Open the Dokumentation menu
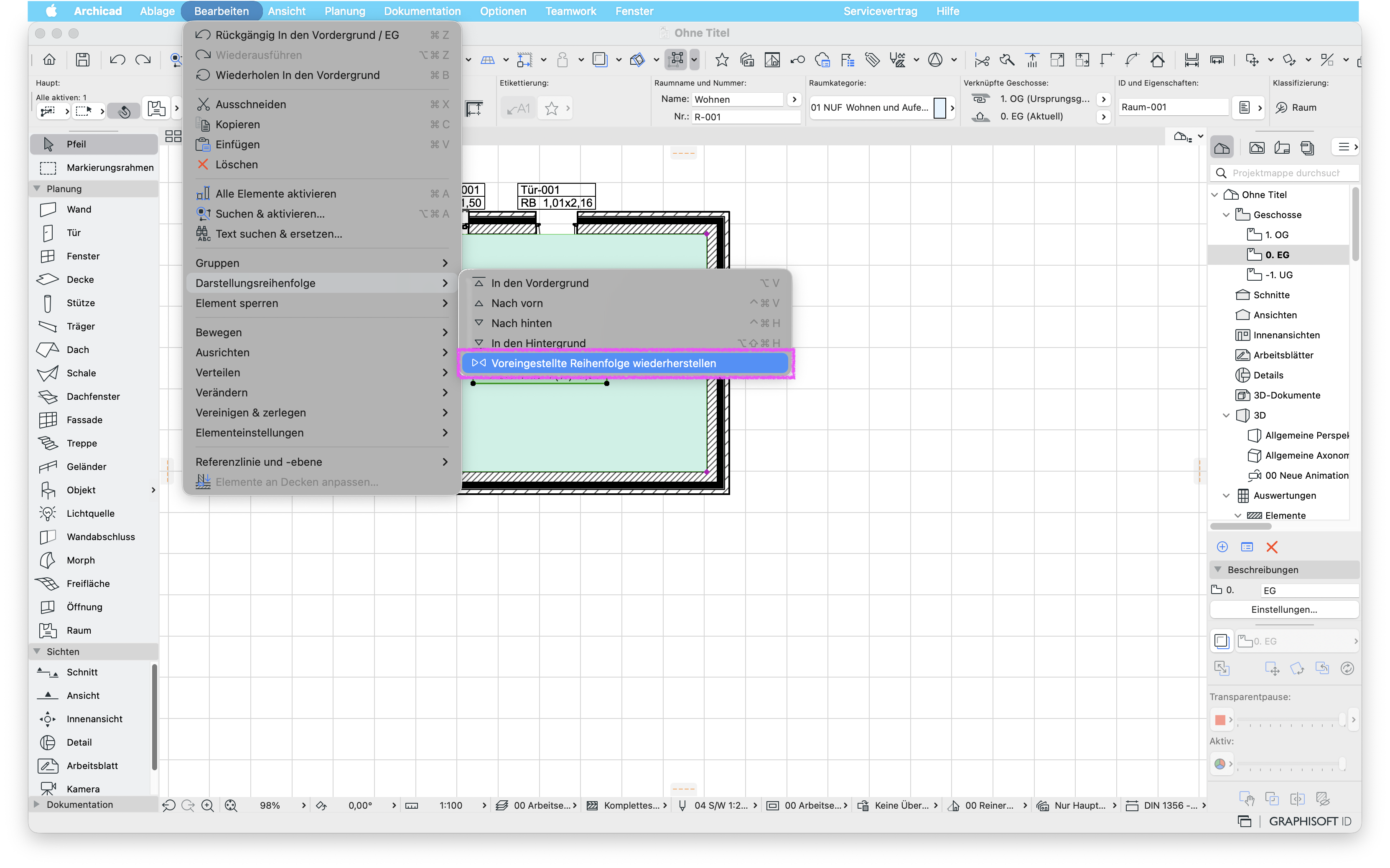The image size is (1390, 868). (422, 11)
